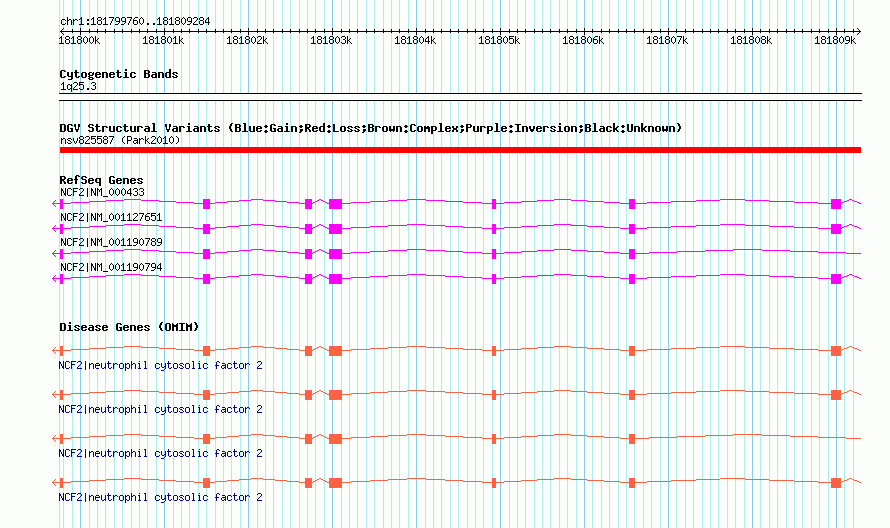Click the chr1:181799760..181809284 region label
This screenshot has width=890, height=528.
[135, 22]
